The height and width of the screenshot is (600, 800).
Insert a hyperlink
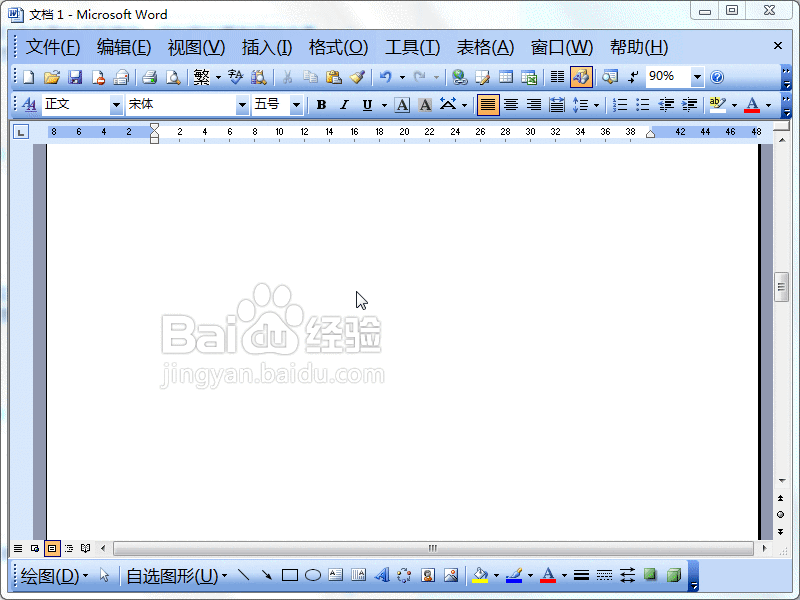tap(460, 77)
